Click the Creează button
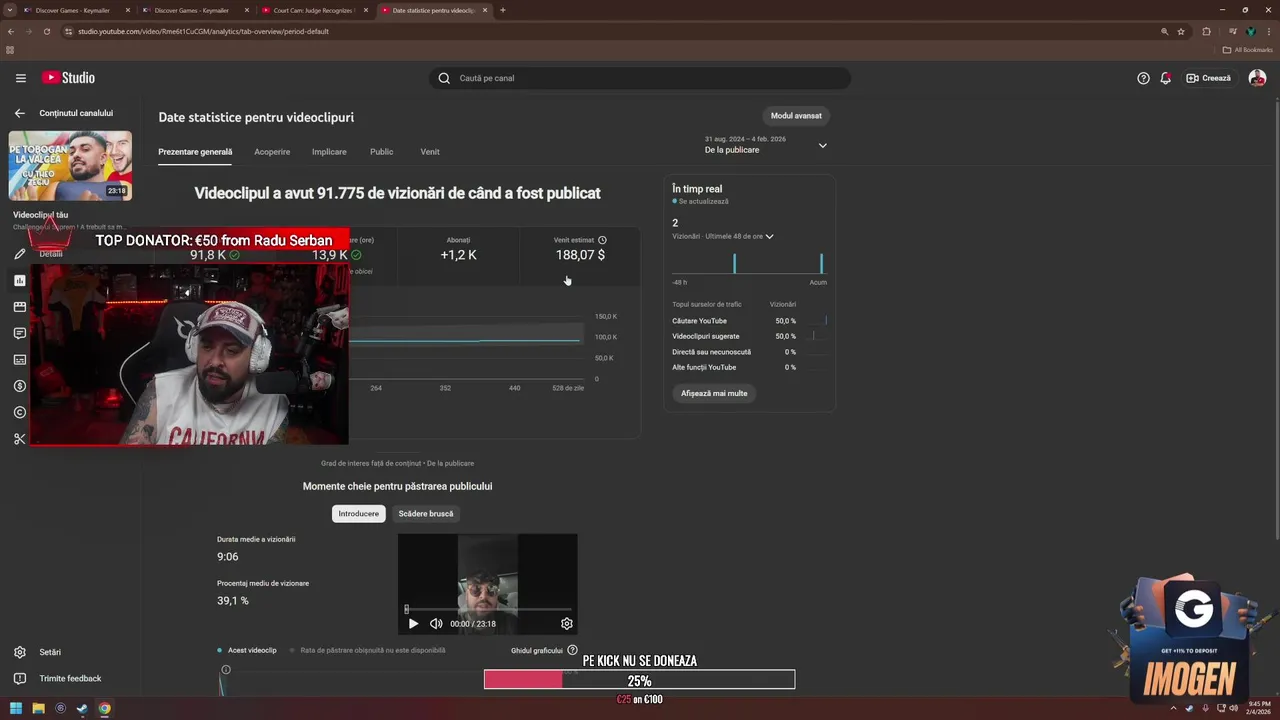This screenshot has height=720, width=1280. pos(1209,78)
